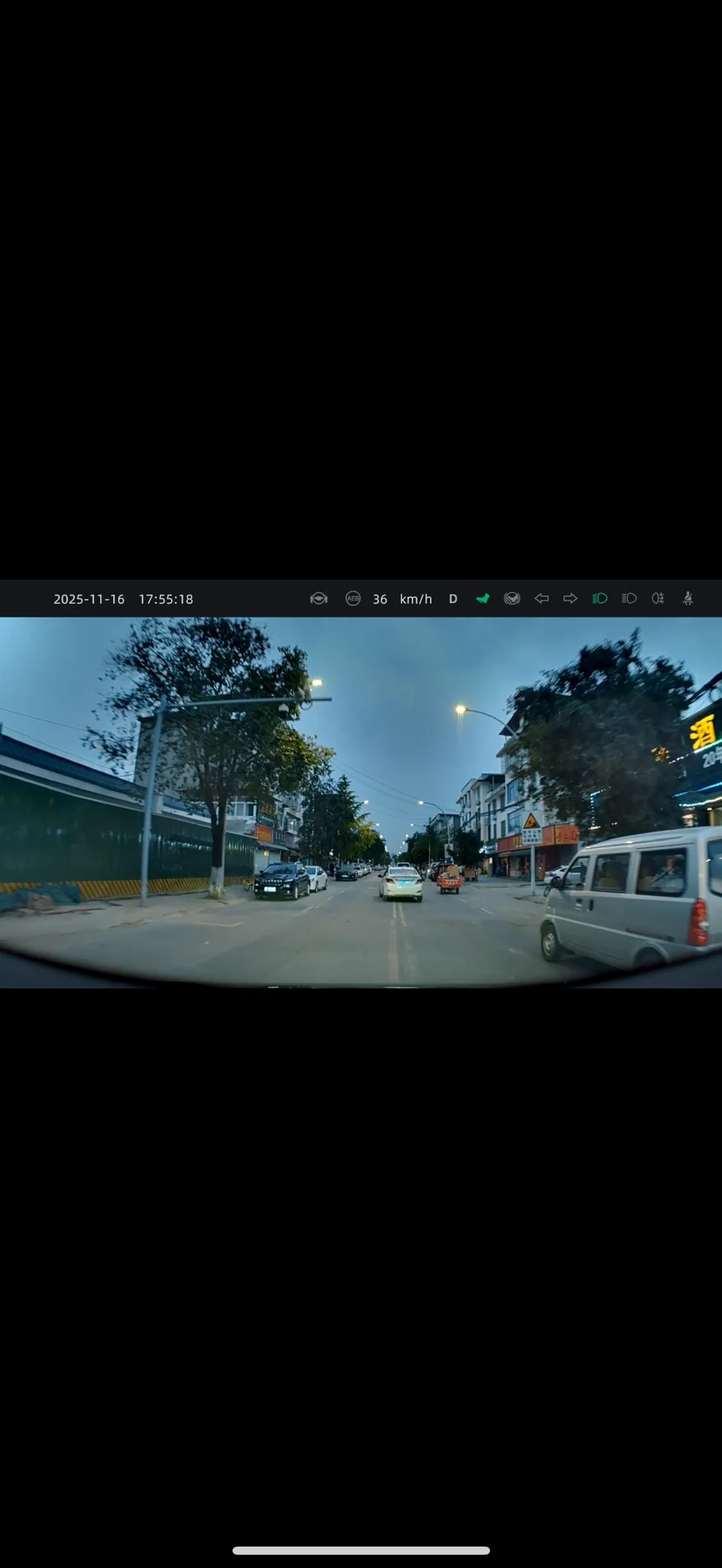Viewport: 722px width, 1568px height.
Task: Tap the yellow neon shop sign
Action: 702,732
